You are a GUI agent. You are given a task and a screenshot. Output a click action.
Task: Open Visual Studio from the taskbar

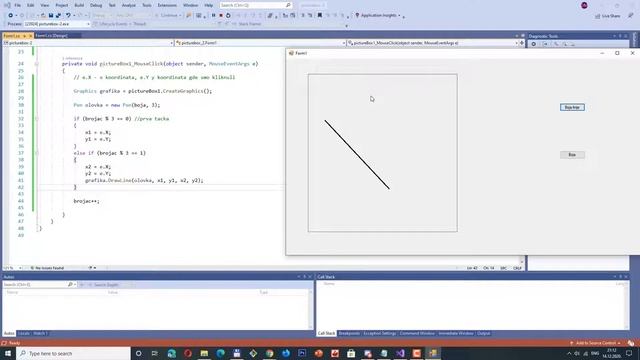pyautogui.click(x=400, y=353)
